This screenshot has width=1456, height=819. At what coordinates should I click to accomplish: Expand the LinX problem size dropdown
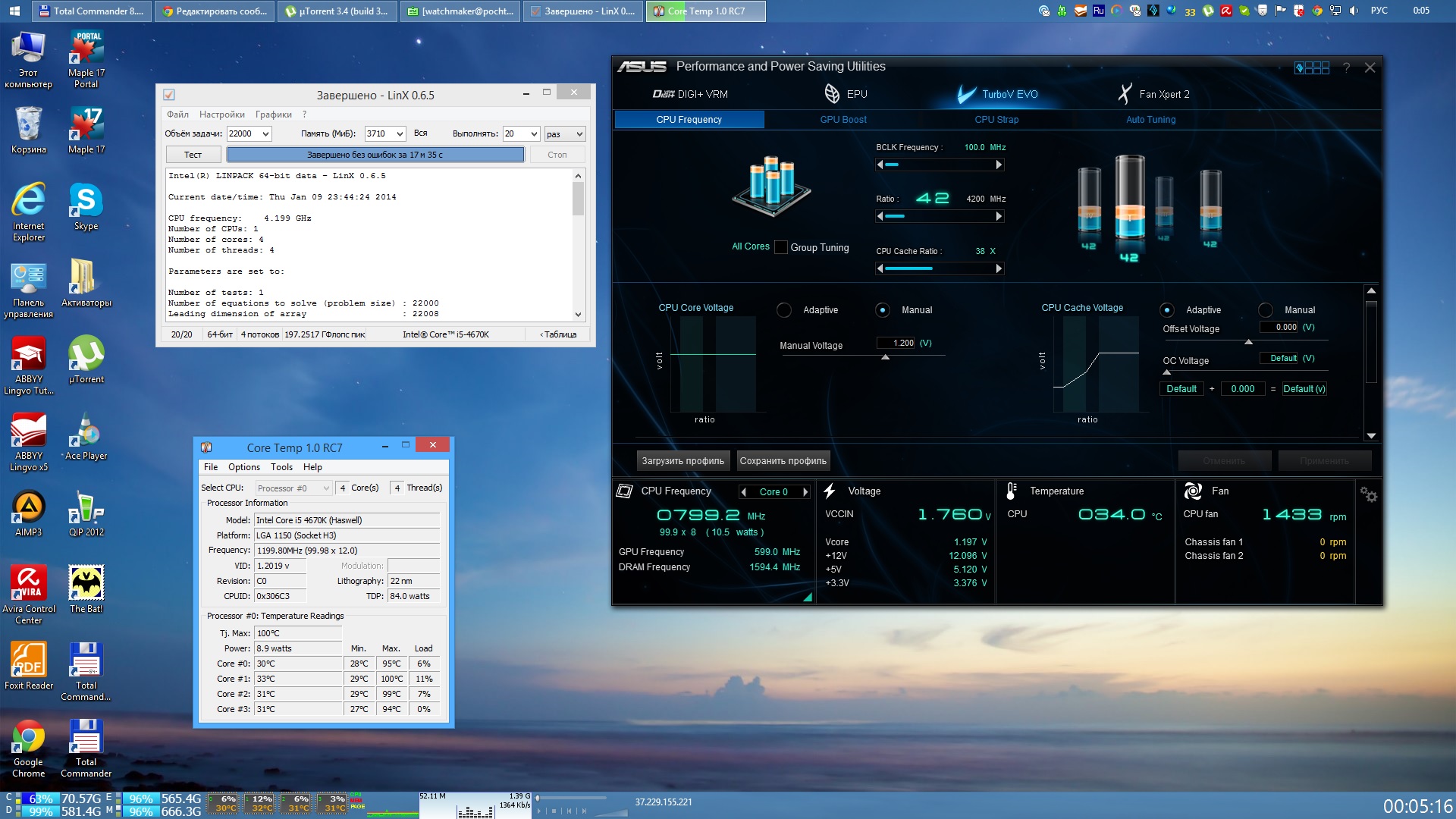click(265, 134)
